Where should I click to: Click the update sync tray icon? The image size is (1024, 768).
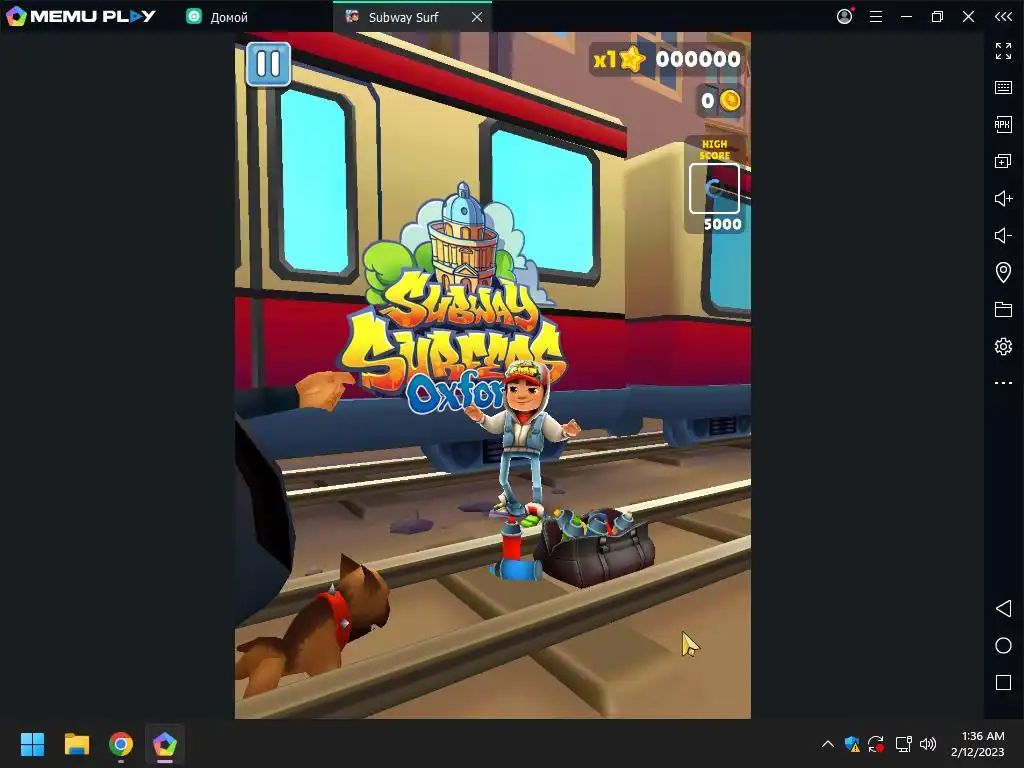click(x=876, y=744)
